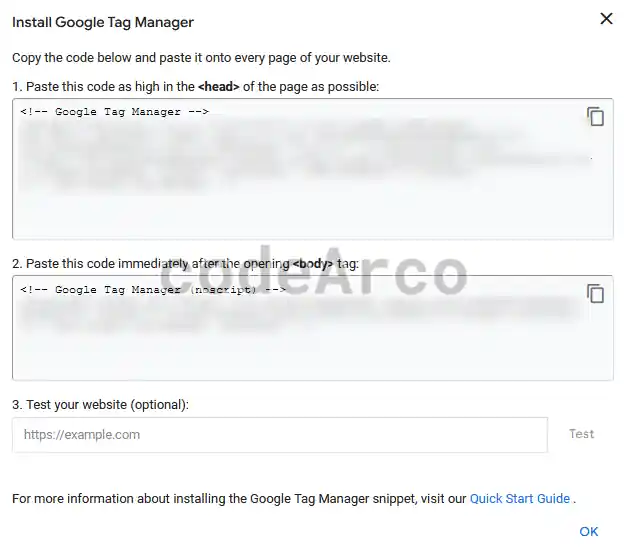This screenshot has width=625, height=547.
Task: Click the 'Test your website (optional)' label
Action: pos(100,405)
